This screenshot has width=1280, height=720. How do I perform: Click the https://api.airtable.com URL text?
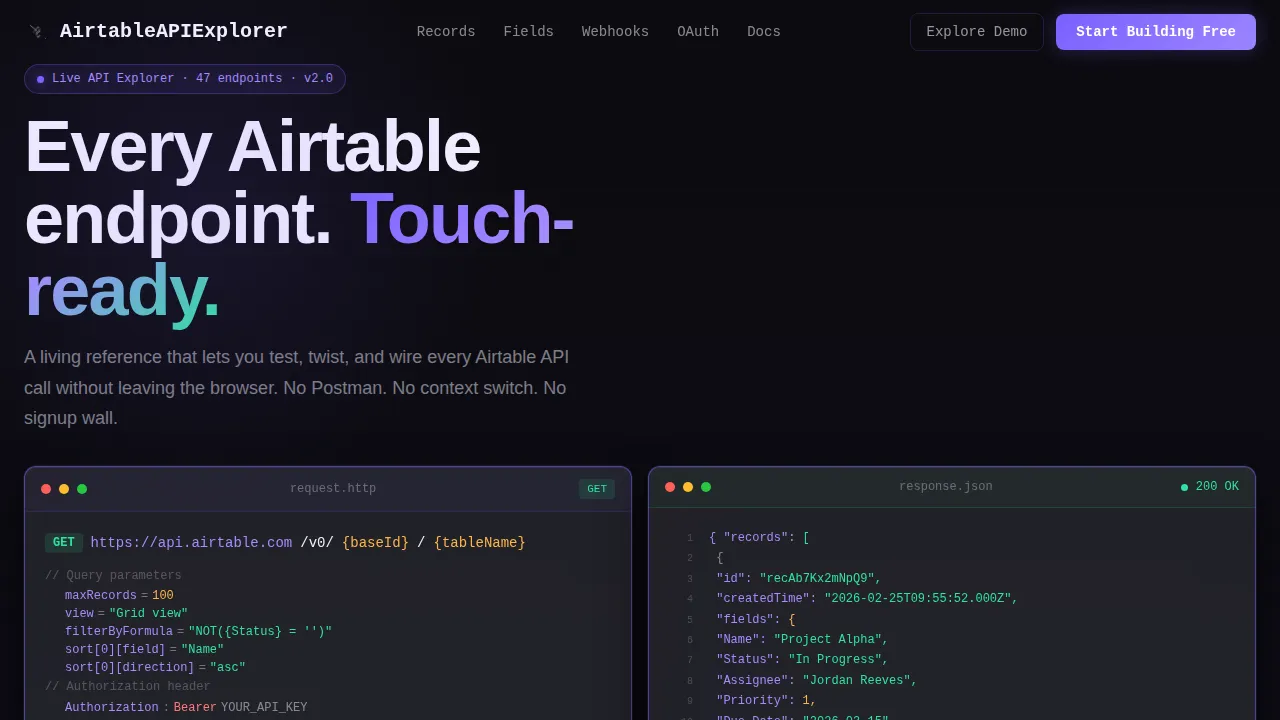pos(192,543)
